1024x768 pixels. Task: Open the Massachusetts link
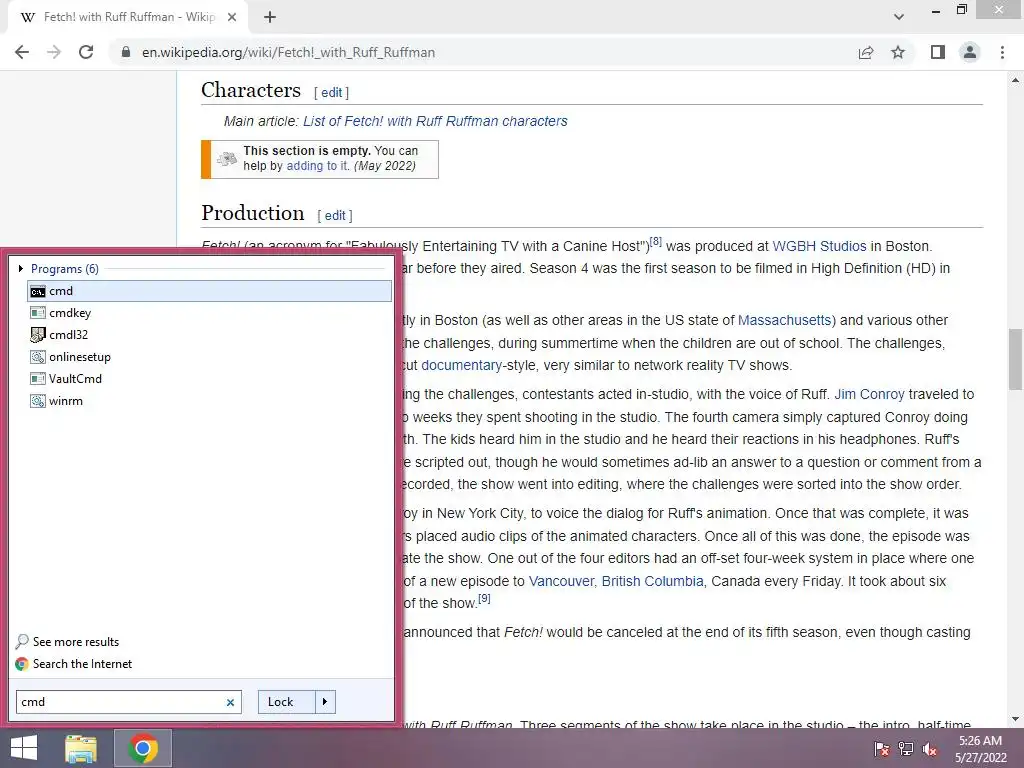(784, 321)
